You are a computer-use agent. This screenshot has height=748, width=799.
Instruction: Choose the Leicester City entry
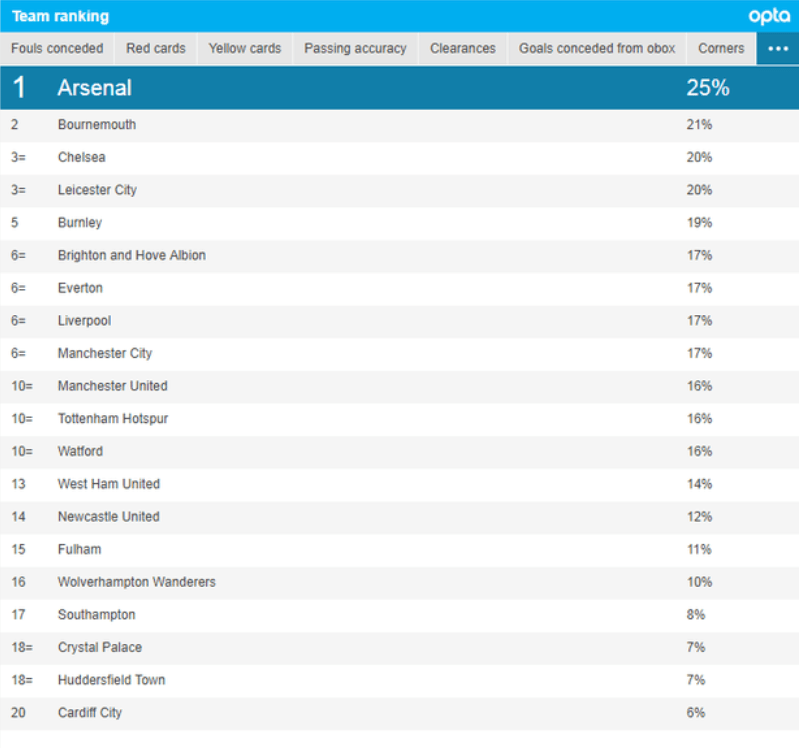tap(400, 190)
